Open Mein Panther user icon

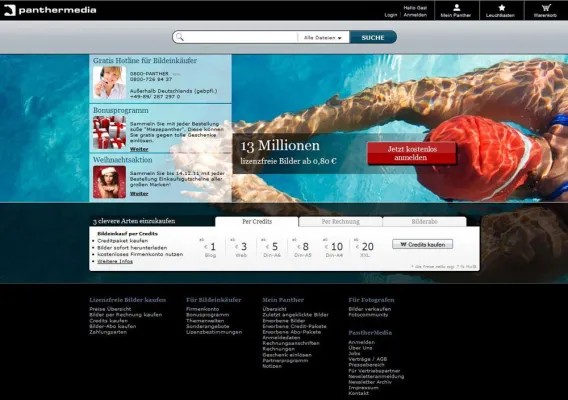click(456, 8)
